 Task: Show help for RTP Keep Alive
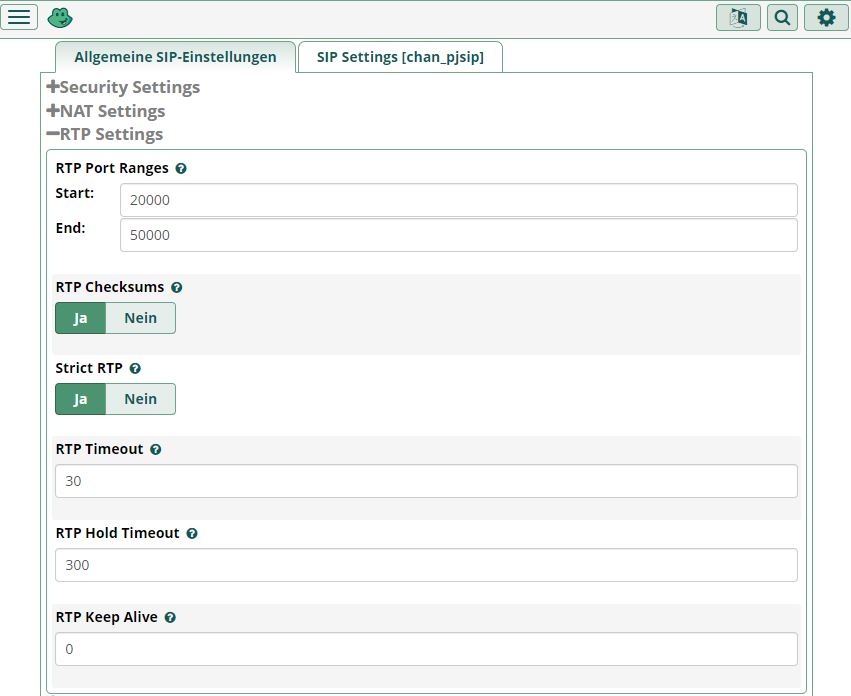[x=170, y=618]
